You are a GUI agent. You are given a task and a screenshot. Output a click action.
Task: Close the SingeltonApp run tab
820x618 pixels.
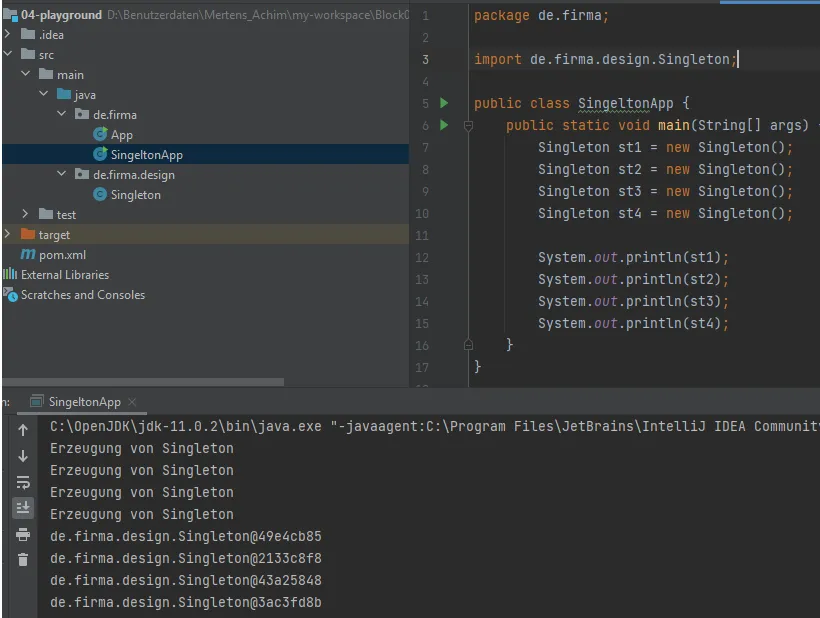click(x=132, y=402)
